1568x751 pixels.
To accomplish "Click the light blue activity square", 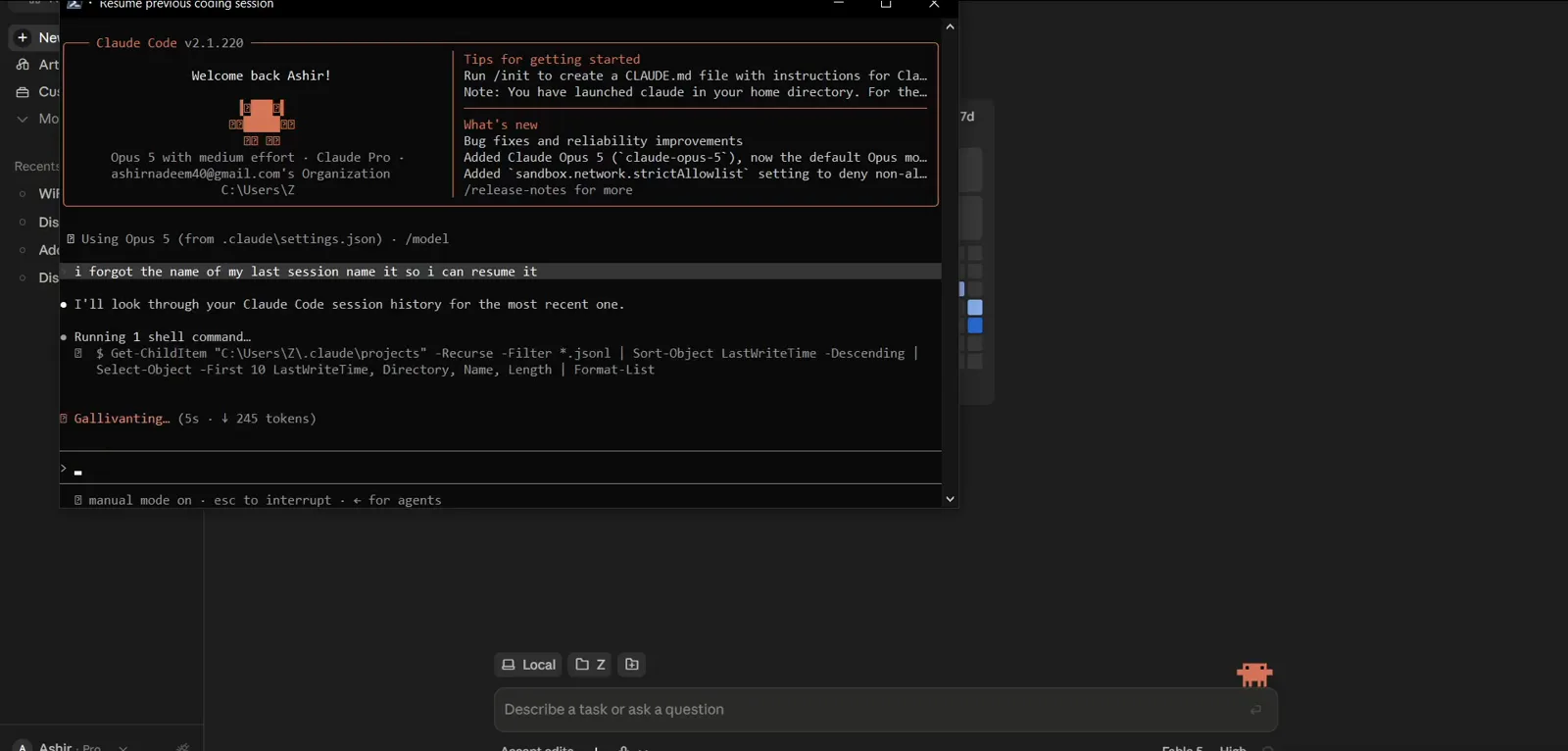I will (975, 308).
